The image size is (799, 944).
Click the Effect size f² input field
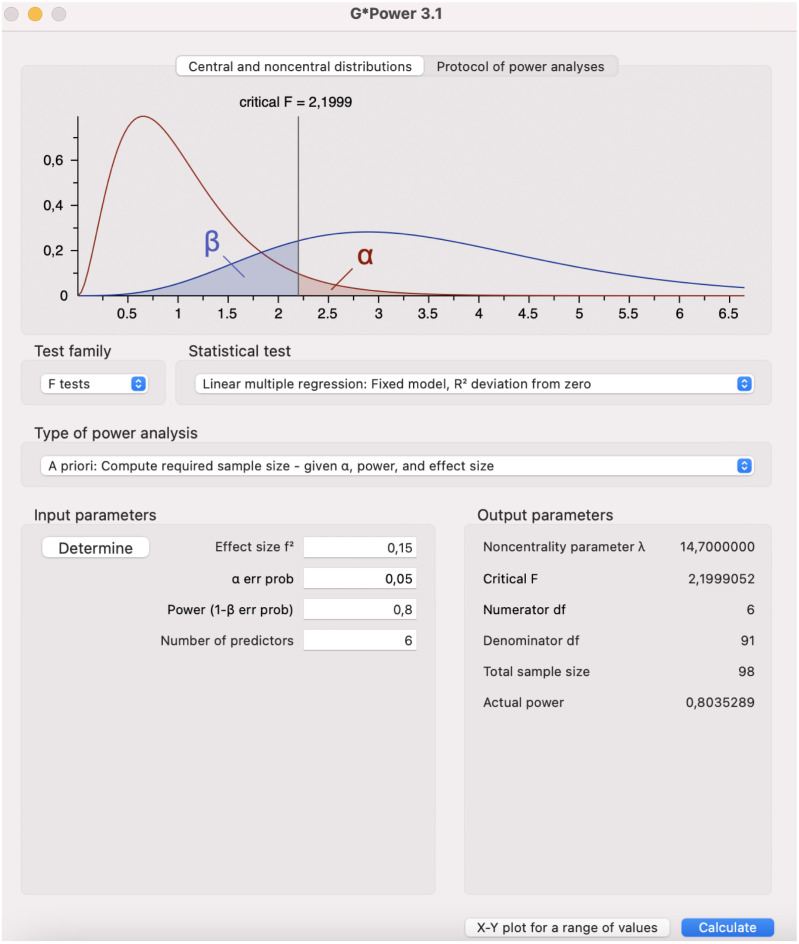point(360,548)
